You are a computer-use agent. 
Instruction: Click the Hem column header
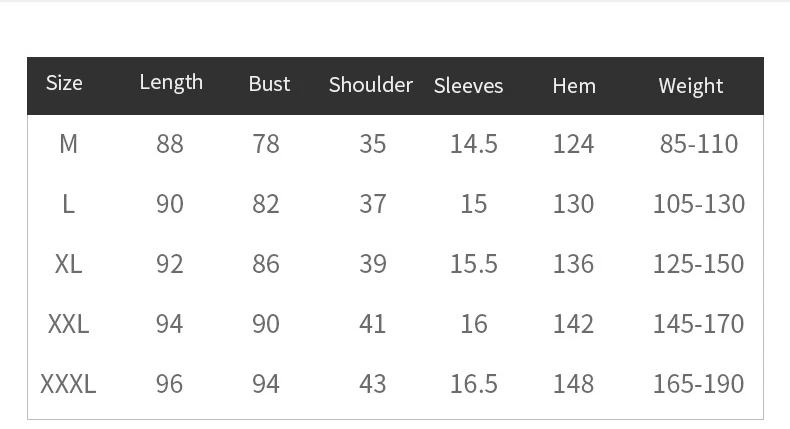[574, 86]
